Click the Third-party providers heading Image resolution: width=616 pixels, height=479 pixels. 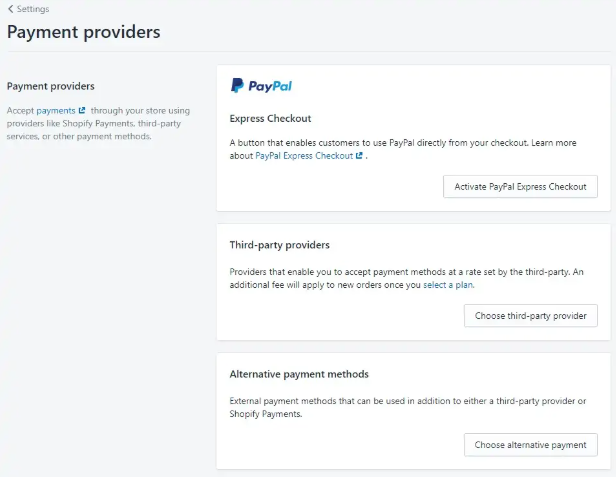(279, 245)
